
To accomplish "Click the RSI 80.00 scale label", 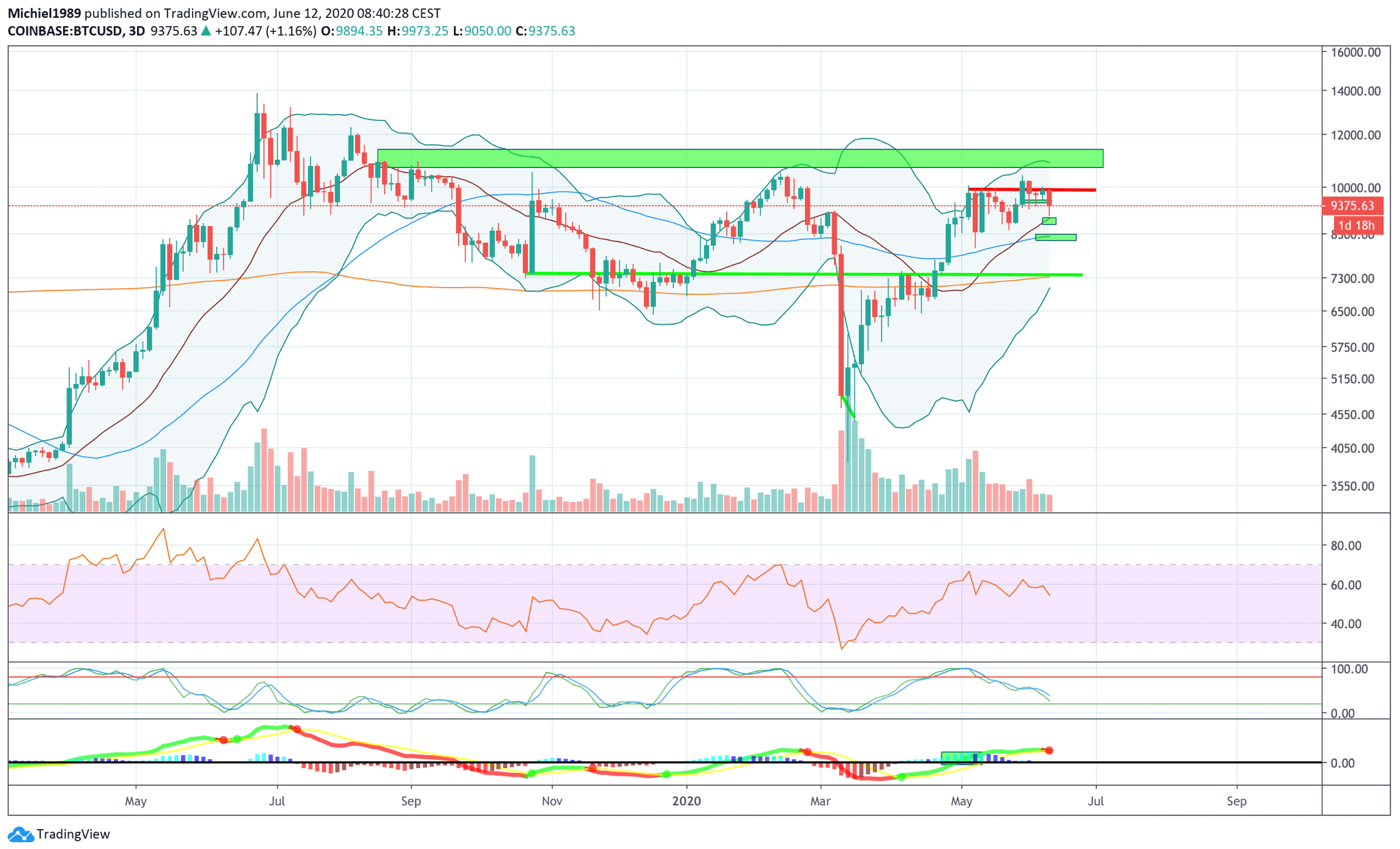I will tap(1346, 546).
